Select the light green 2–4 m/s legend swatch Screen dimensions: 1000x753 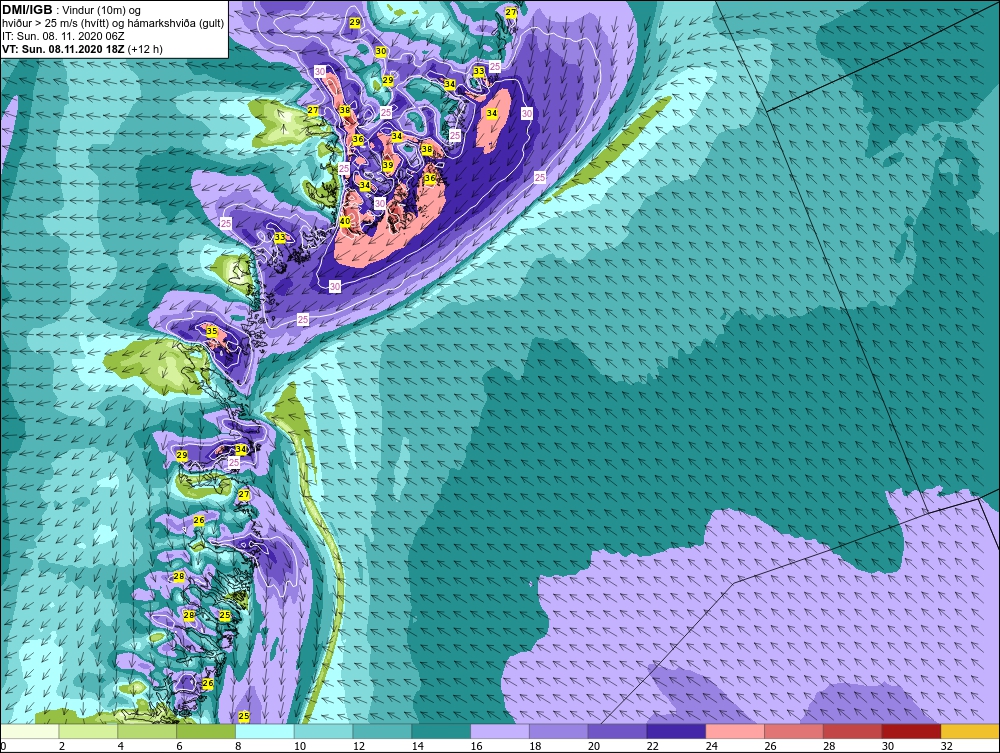pos(88,731)
